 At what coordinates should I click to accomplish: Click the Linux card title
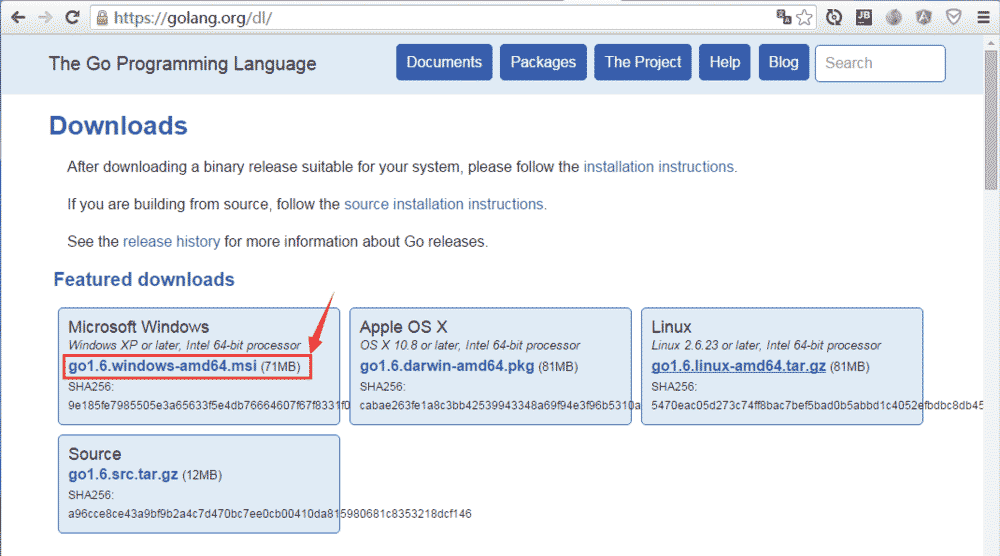tap(671, 327)
